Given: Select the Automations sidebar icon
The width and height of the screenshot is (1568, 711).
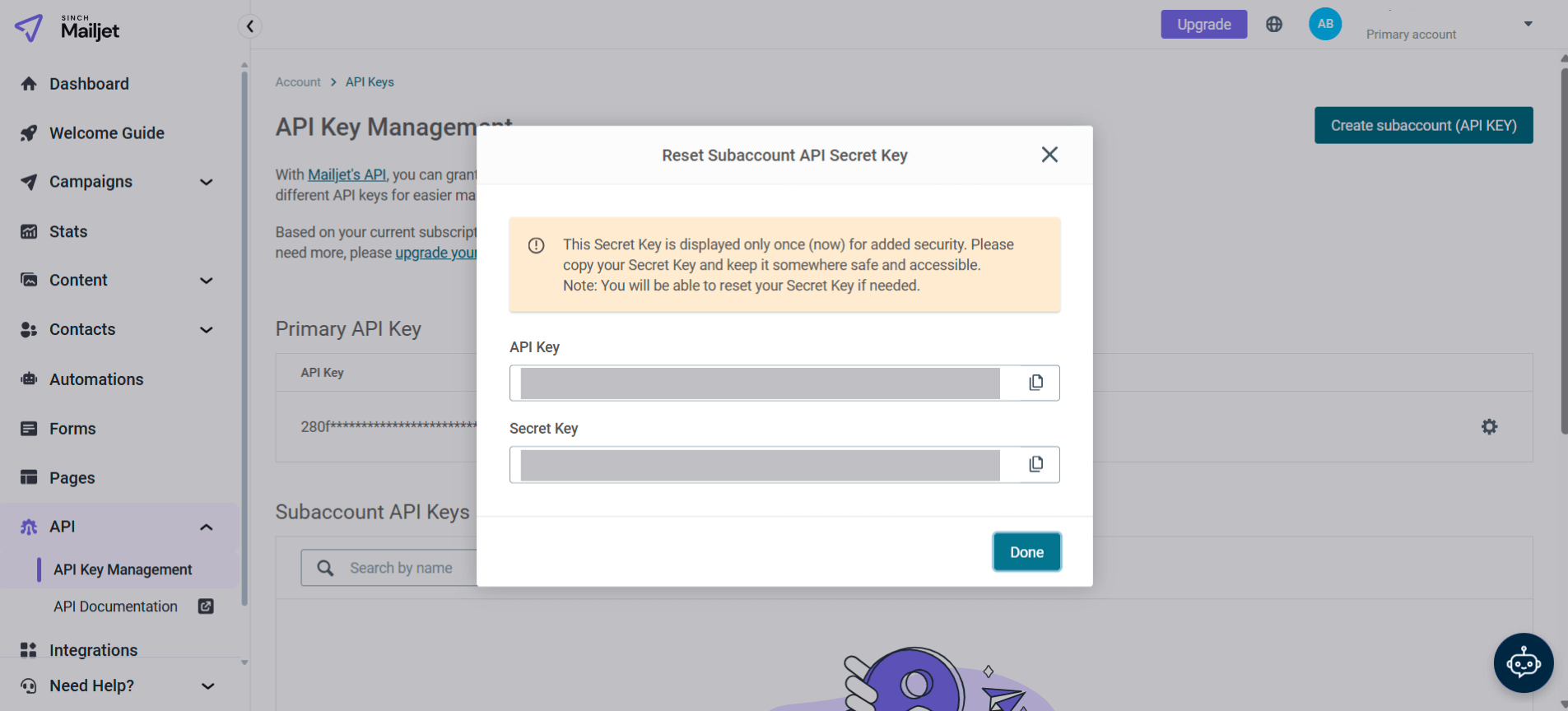Looking at the screenshot, I should pos(30,379).
